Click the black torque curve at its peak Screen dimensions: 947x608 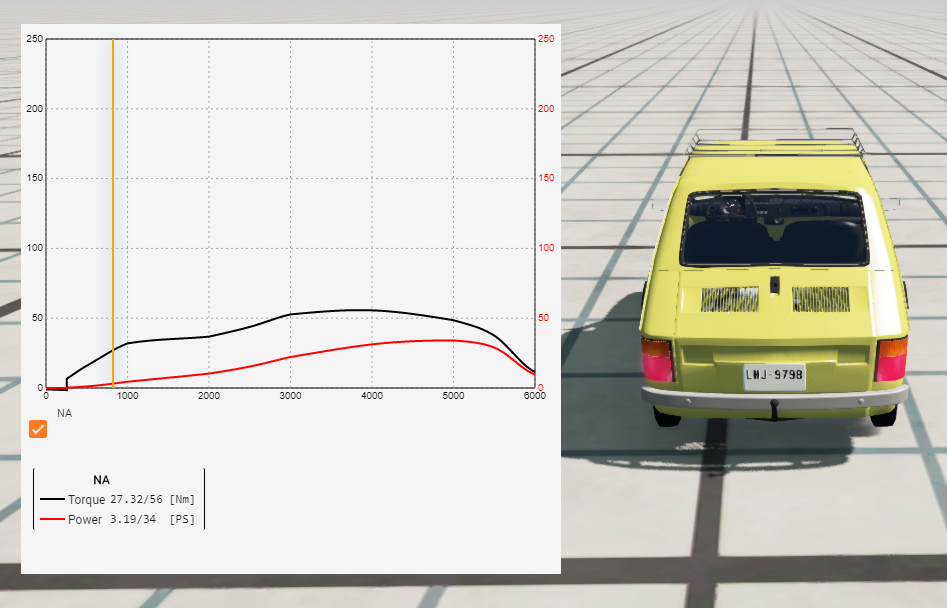pos(359,310)
